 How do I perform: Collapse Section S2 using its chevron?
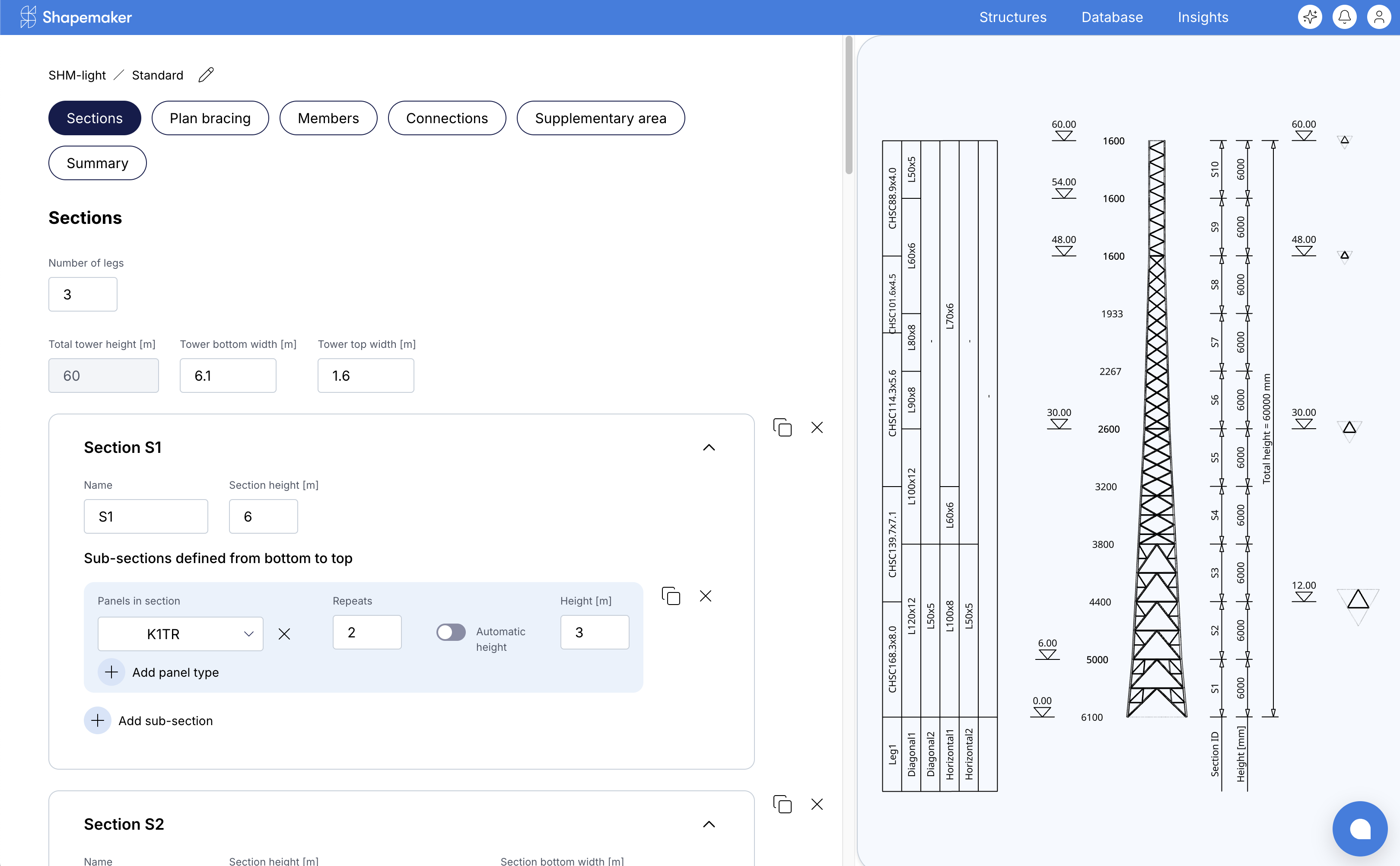(710, 825)
